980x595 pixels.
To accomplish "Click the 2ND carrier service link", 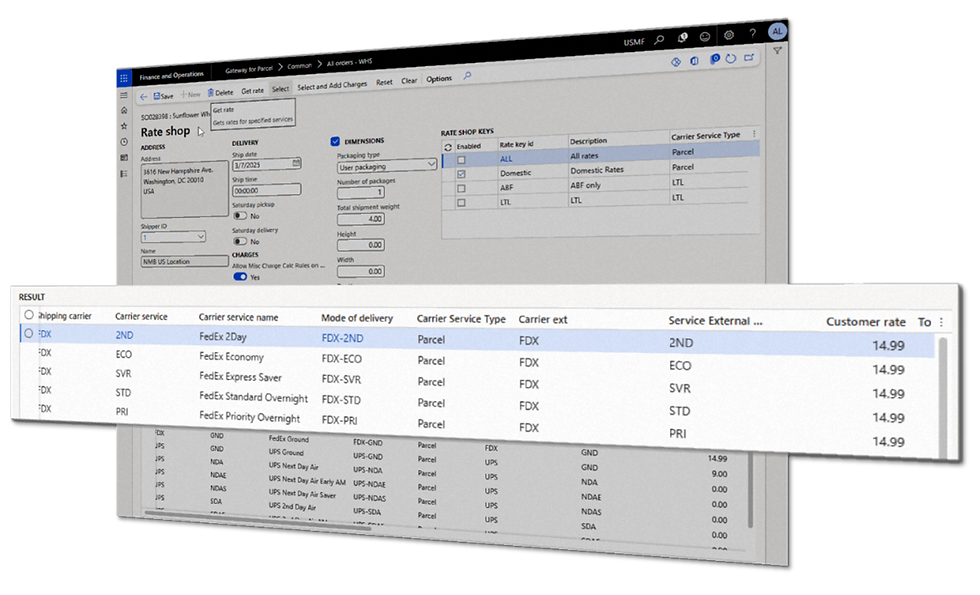I will [124, 335].
